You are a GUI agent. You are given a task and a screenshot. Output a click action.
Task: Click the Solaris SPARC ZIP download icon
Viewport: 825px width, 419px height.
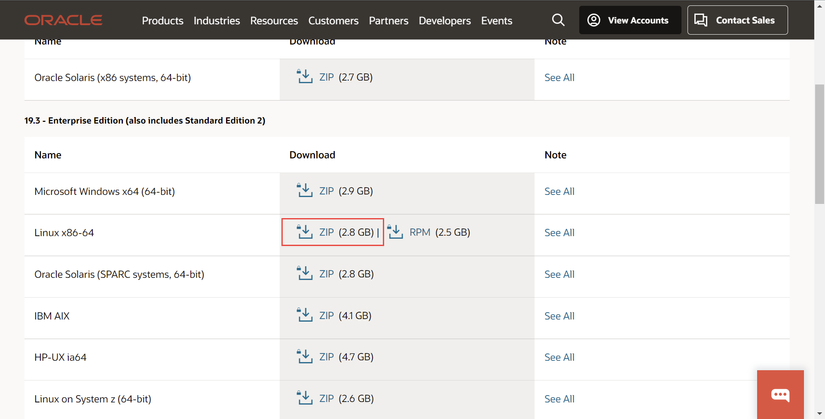click(305, 274)
